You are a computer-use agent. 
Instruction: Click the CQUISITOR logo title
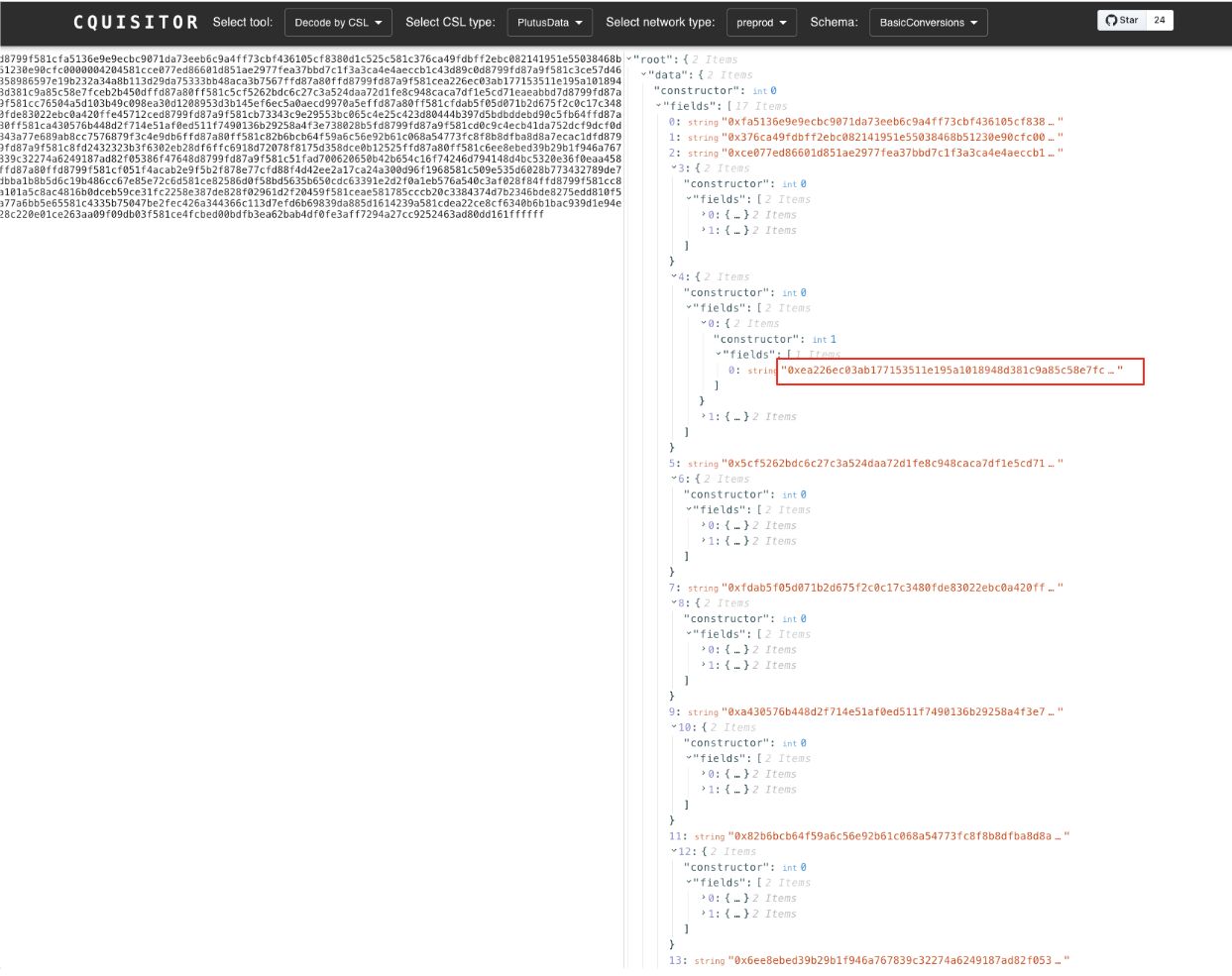pos(136,22)
